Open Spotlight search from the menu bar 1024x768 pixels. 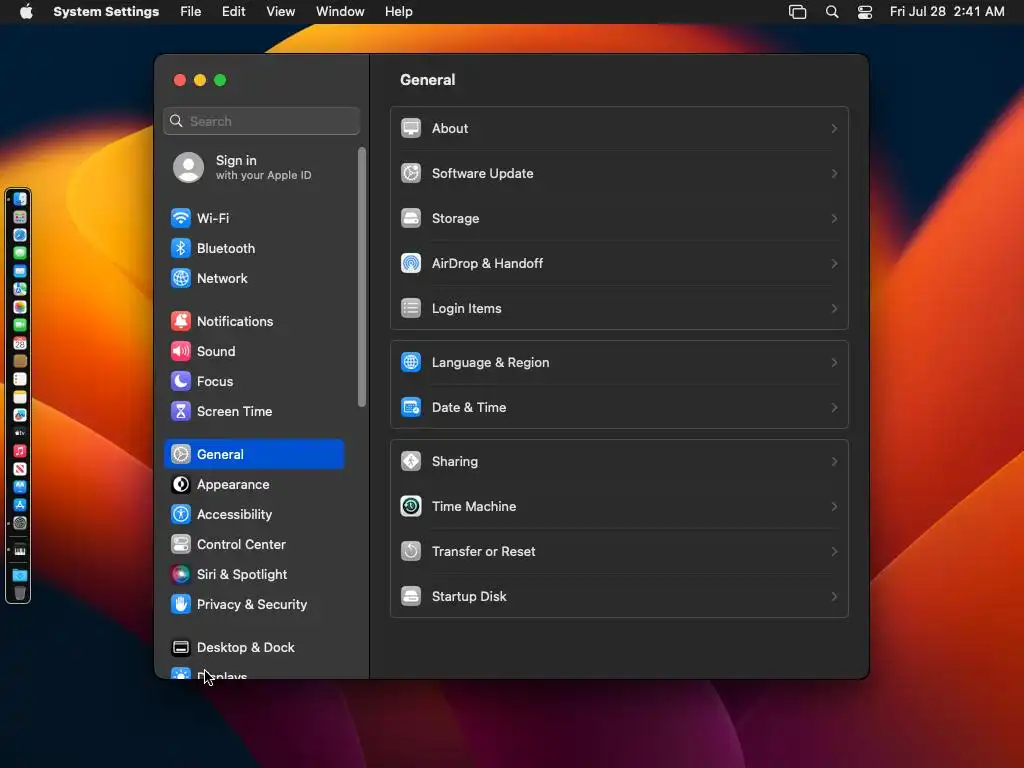(832, 12)
